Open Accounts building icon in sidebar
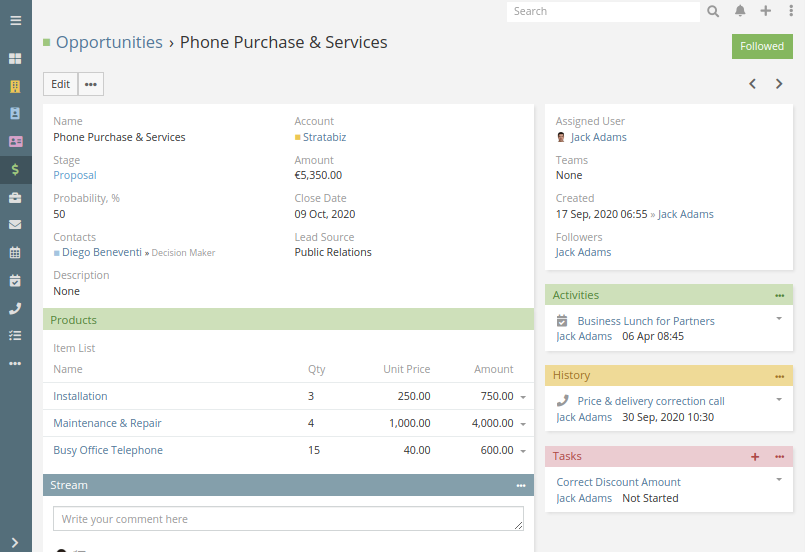Viewport: 805px width, 552px height. (15, 86)
